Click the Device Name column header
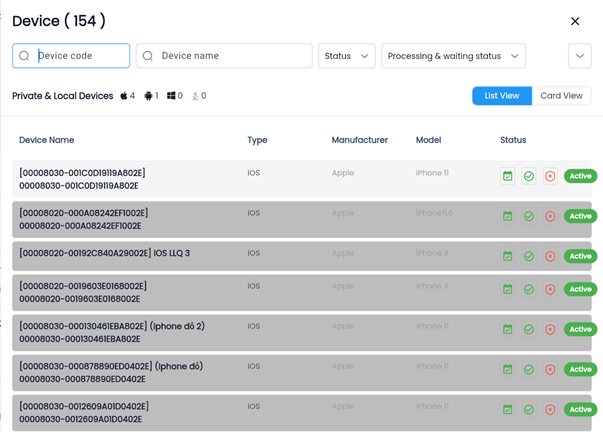This screenshot has width=603, height=432. 47,140
